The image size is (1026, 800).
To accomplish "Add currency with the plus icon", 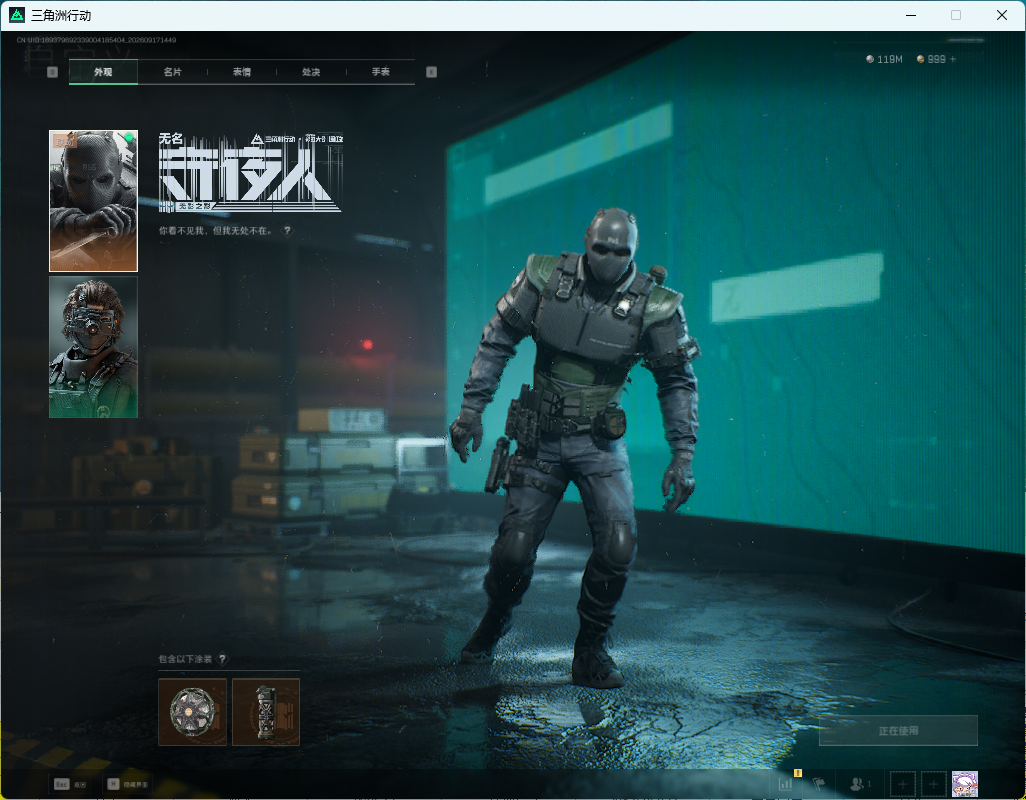I will click(953, 59).
